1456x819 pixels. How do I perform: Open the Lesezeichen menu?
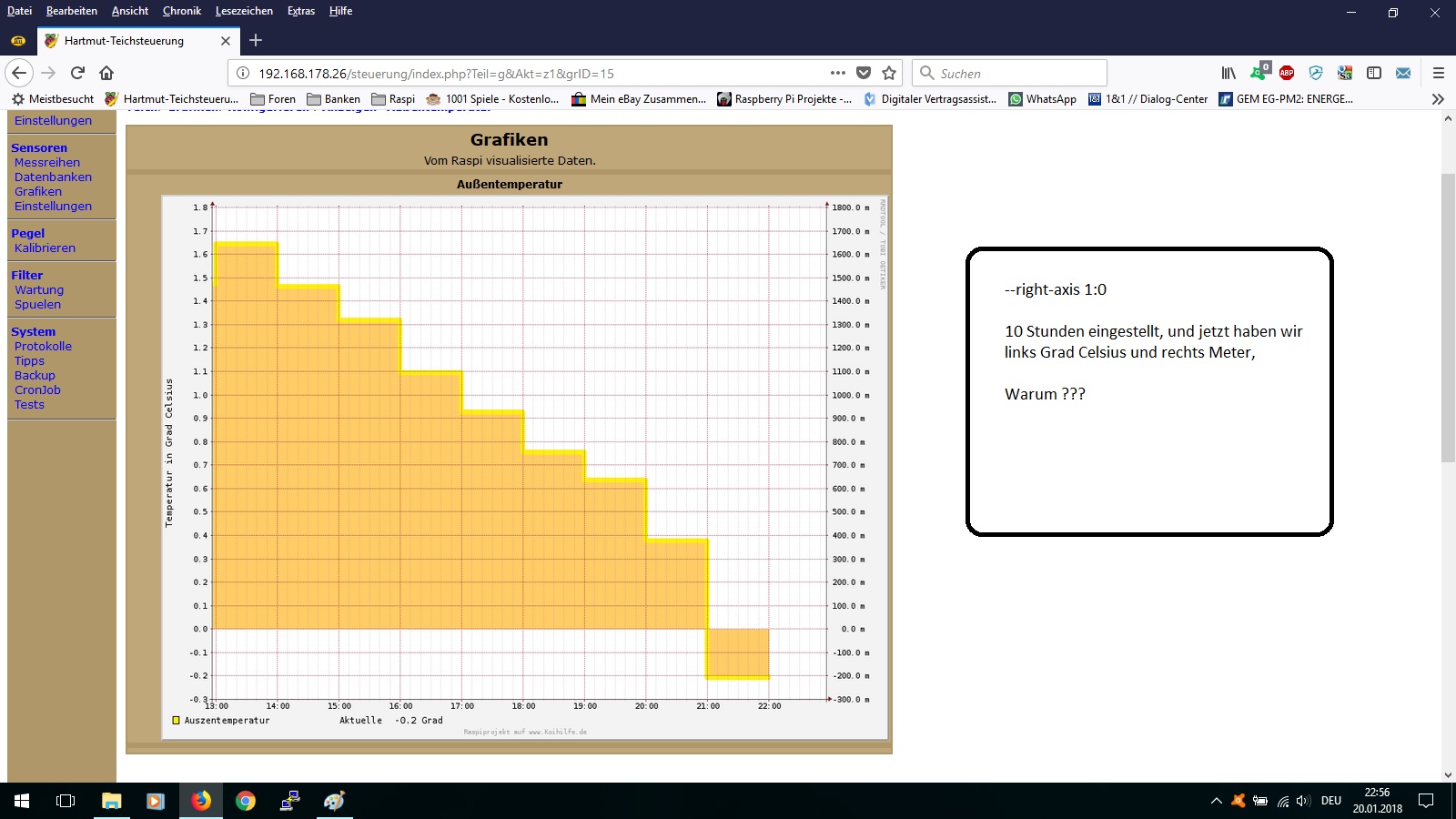[244, 11]
